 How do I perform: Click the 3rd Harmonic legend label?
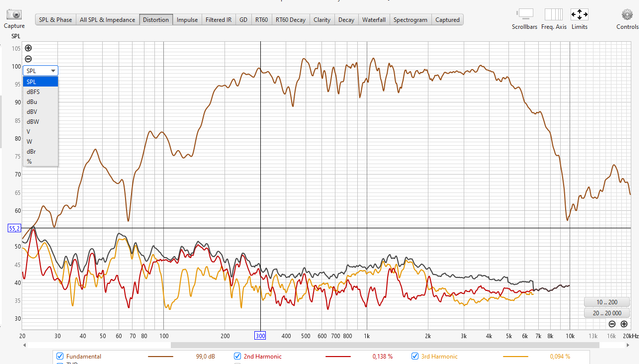point(439,357)
